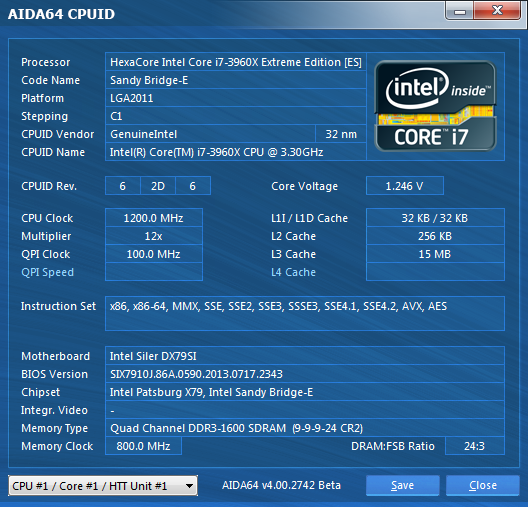Screen dimensions: 528x507
Task: Select the Instruction Set text field
Action: [x=305, y=313]
